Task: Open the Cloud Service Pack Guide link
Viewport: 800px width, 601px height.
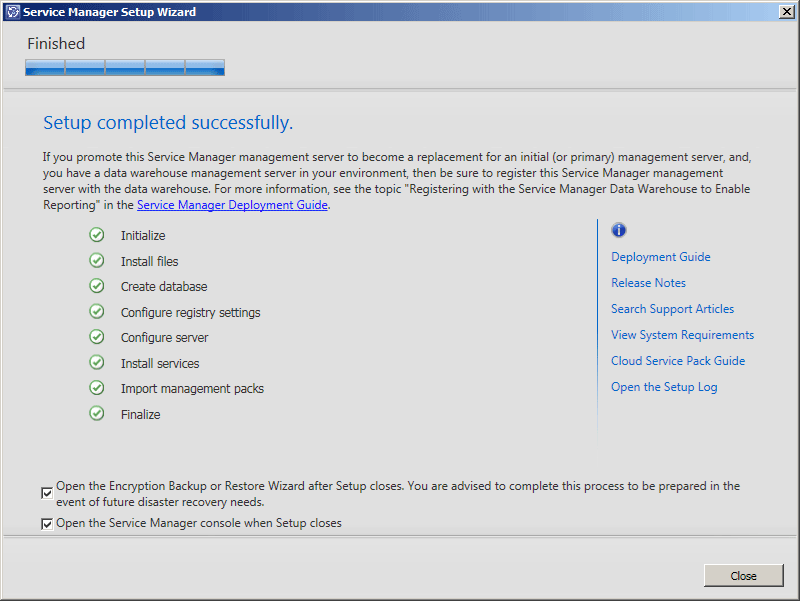Action: (678, 361)
